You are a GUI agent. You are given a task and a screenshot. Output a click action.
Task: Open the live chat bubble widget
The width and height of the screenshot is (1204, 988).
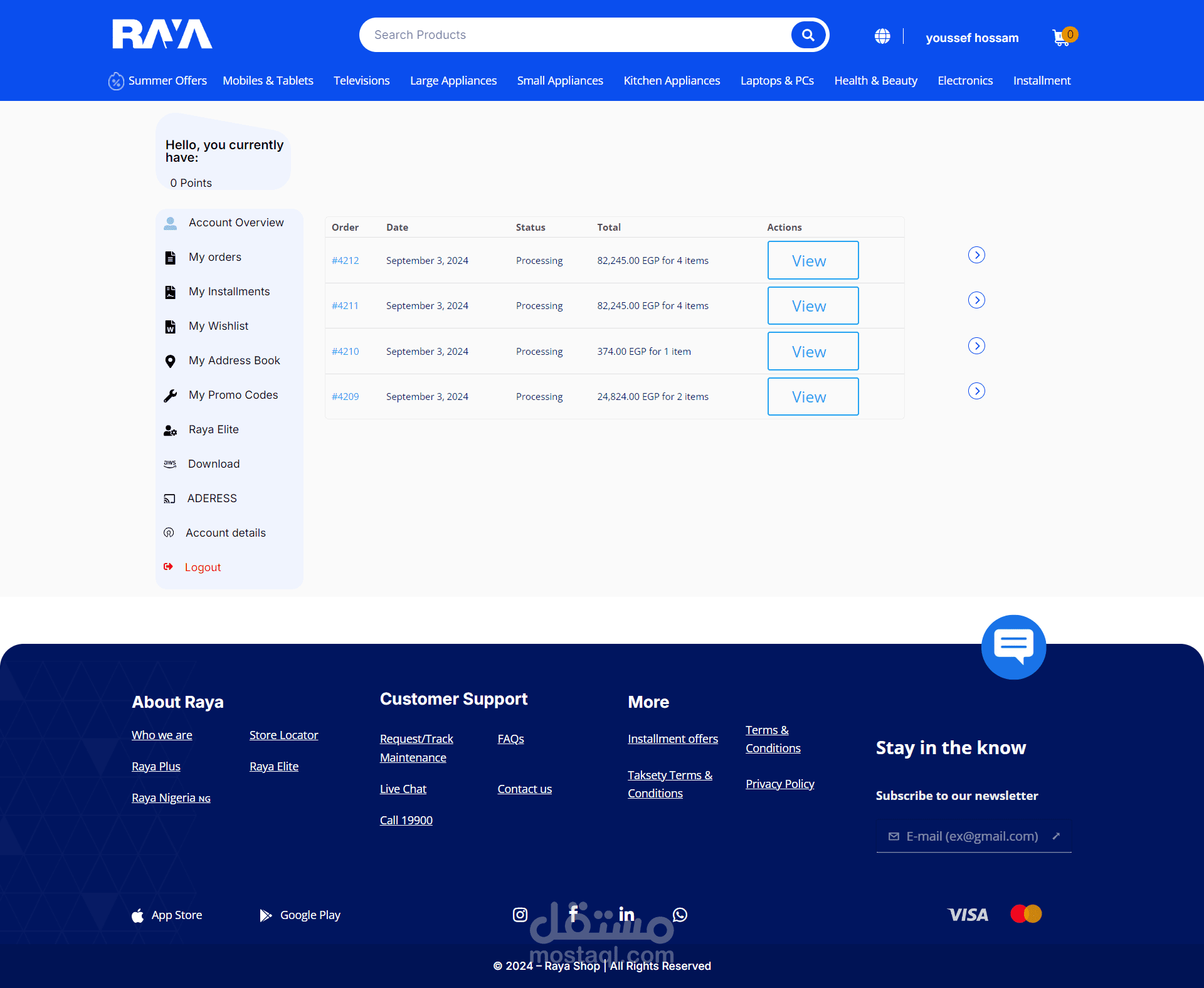click(1013, 646)
